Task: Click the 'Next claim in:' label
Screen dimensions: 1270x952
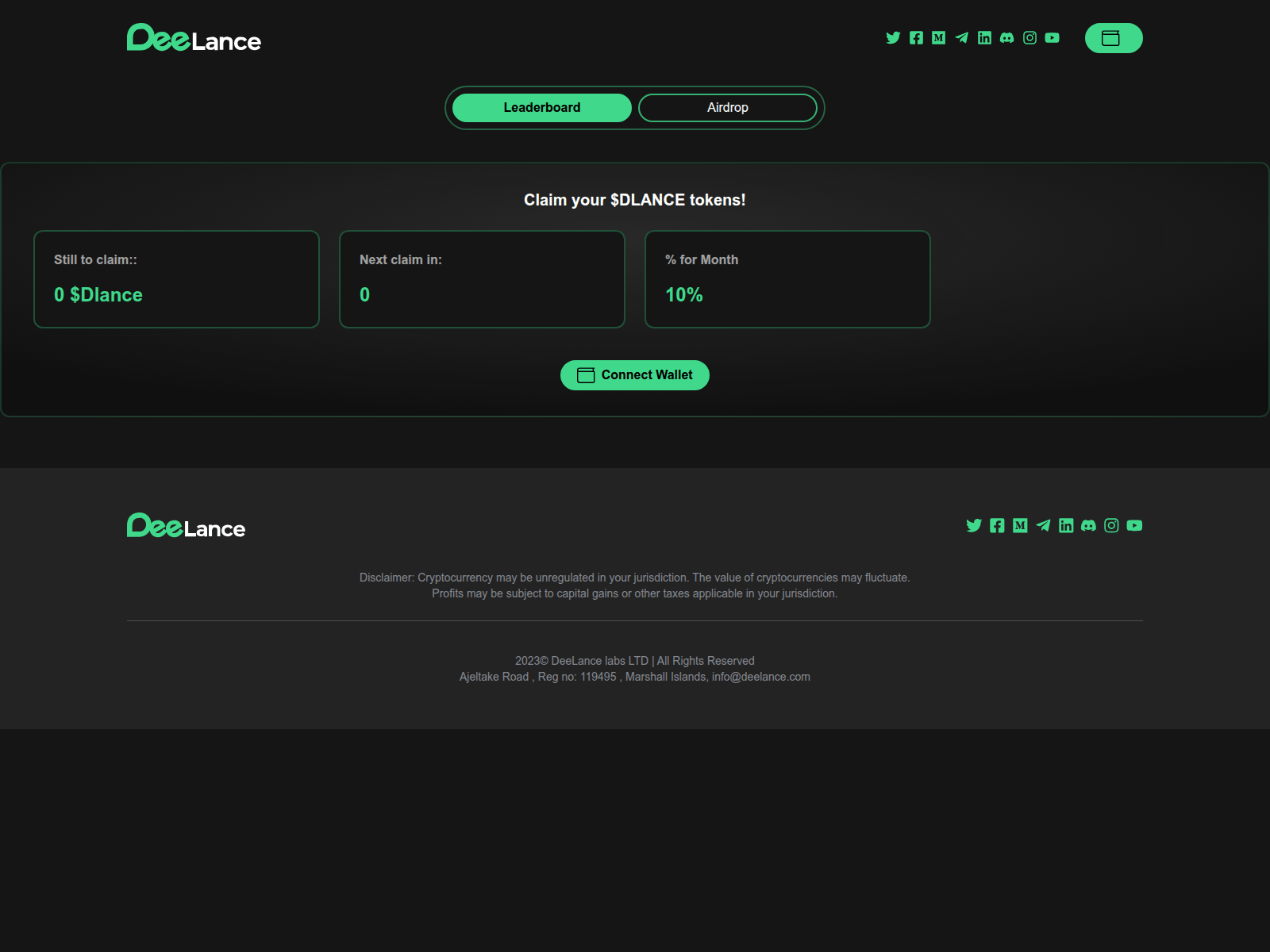Action: 401,260
